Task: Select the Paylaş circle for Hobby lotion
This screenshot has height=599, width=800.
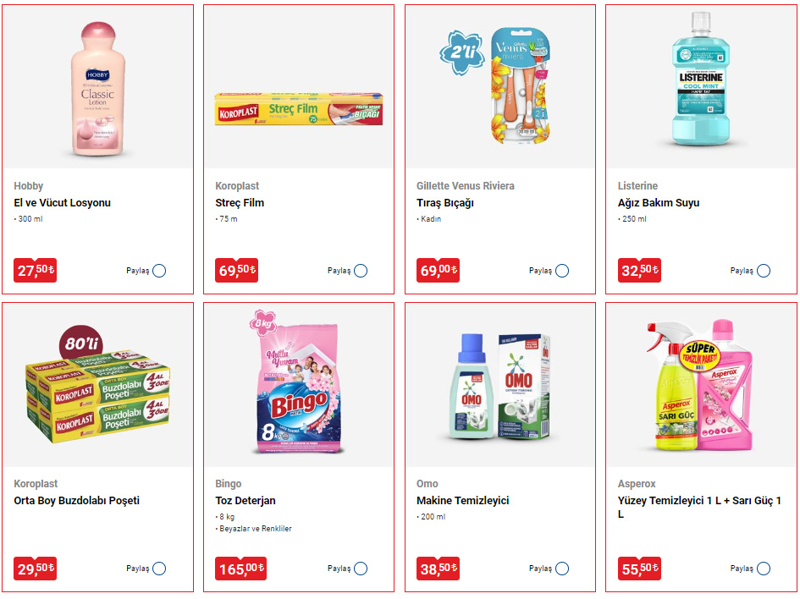Action: pyautogui.click(x=159, y=270)
